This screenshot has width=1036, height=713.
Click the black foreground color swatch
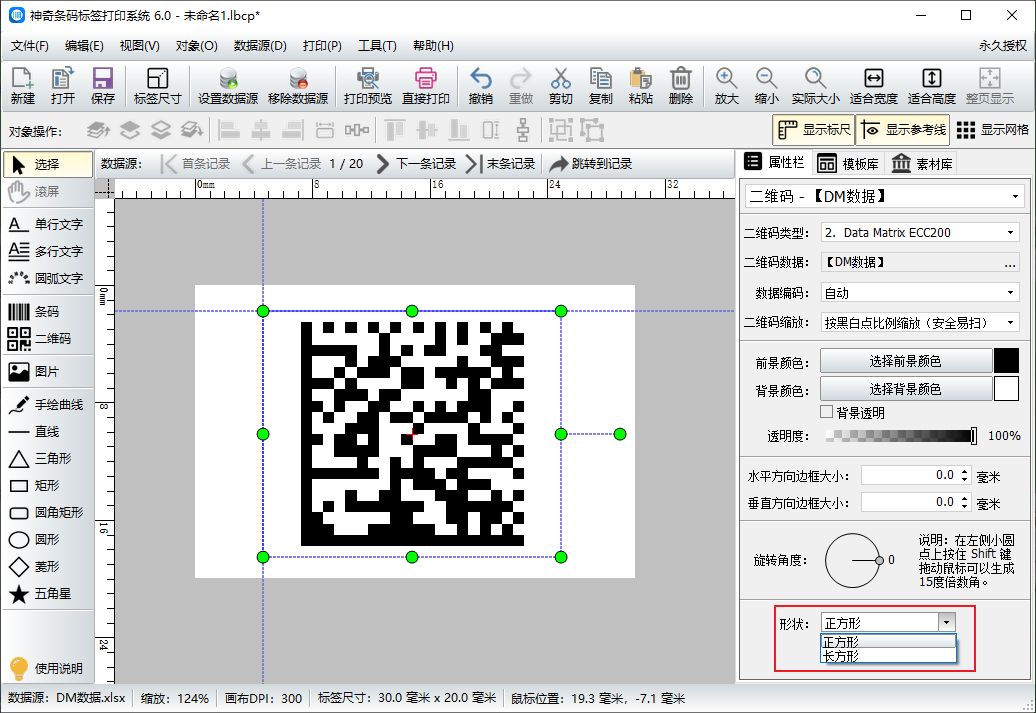[x=1006, y=361]
